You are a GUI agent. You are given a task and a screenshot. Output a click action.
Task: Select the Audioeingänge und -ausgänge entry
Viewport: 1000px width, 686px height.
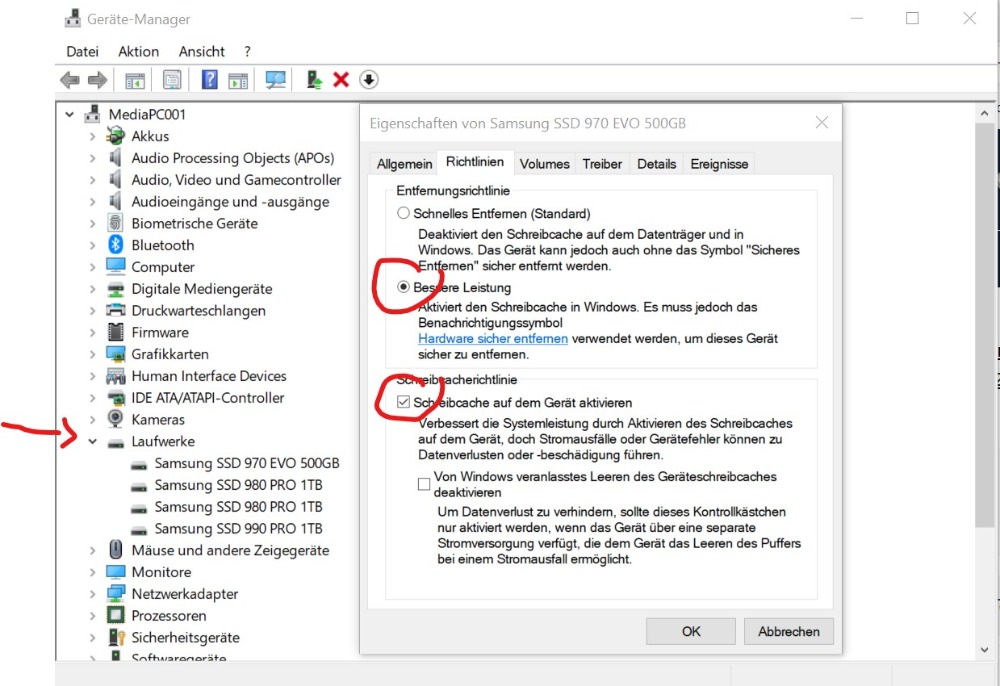pos(230,201)
